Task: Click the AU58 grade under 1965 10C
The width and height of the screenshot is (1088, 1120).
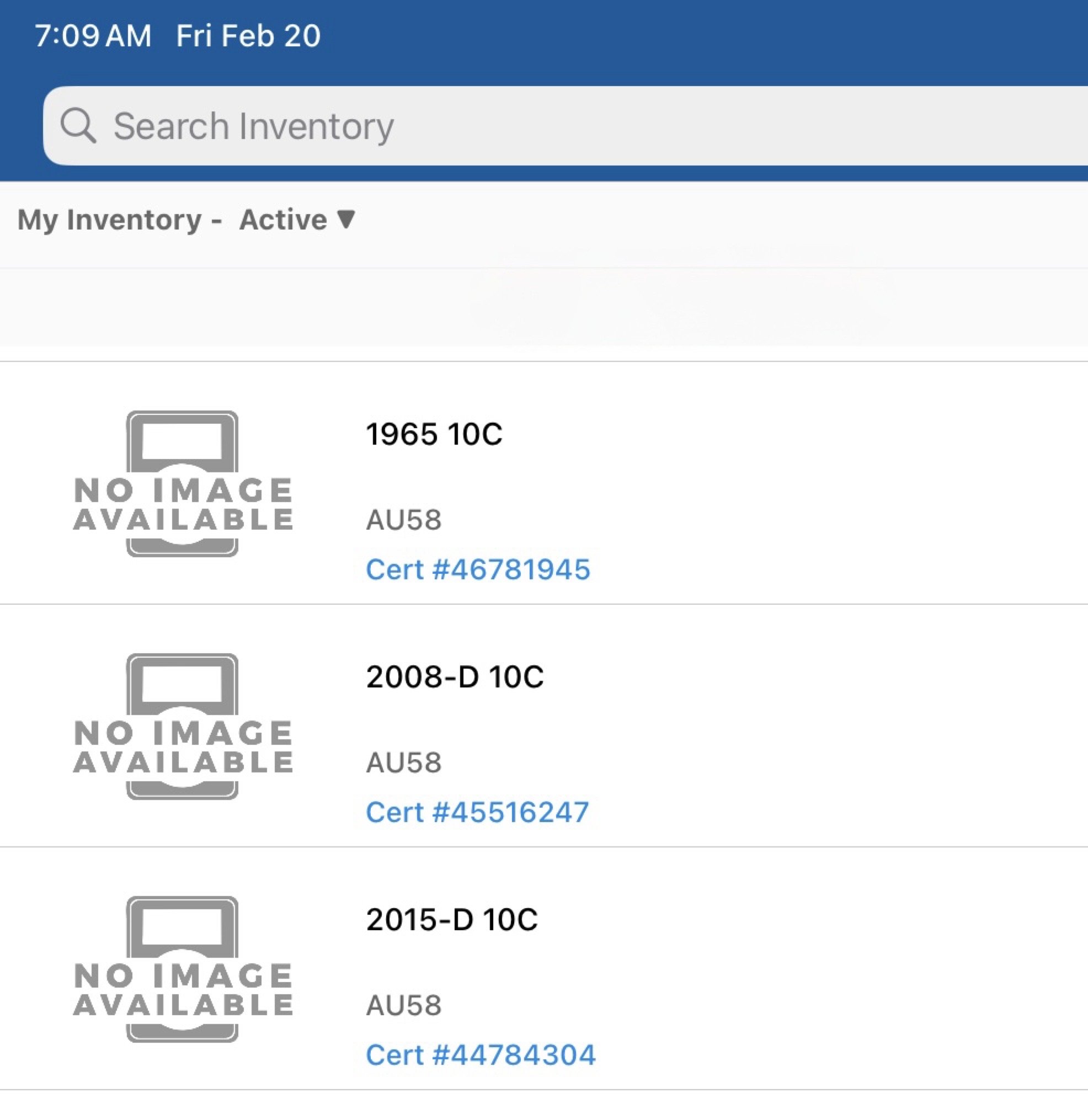Action: point(403,520)
